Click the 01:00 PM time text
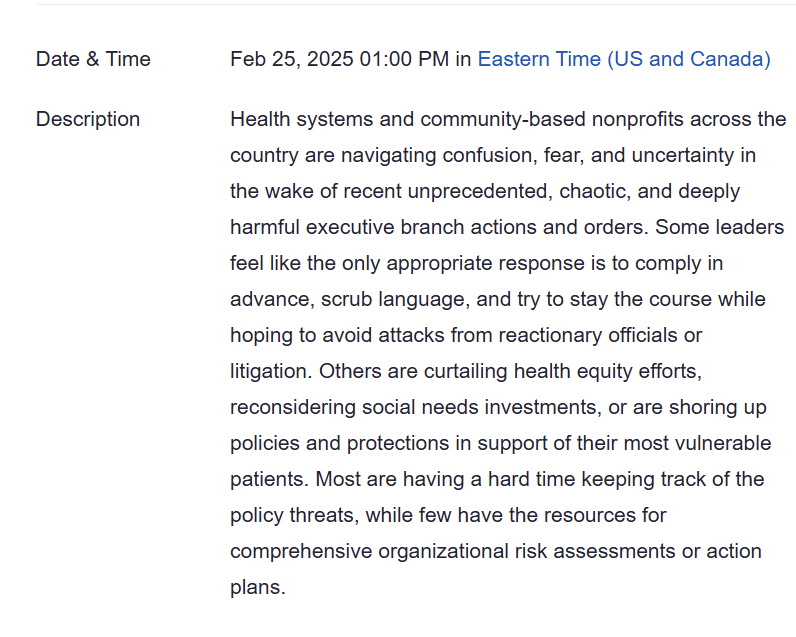The width and height of the screenshot is (796, 637). pyautogui.click(x=404, y=59)
